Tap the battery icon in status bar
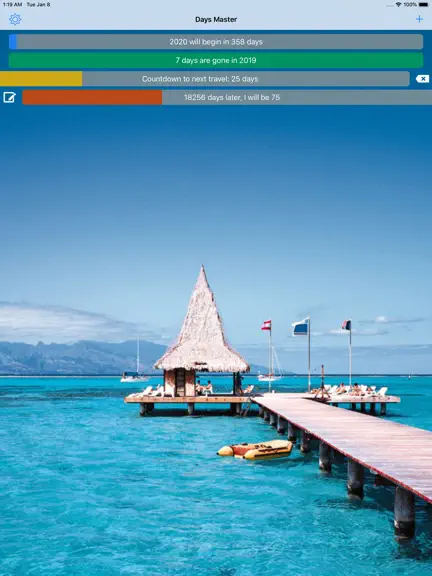Viewport: 432px width, 576px height. (x=423, y=4)
